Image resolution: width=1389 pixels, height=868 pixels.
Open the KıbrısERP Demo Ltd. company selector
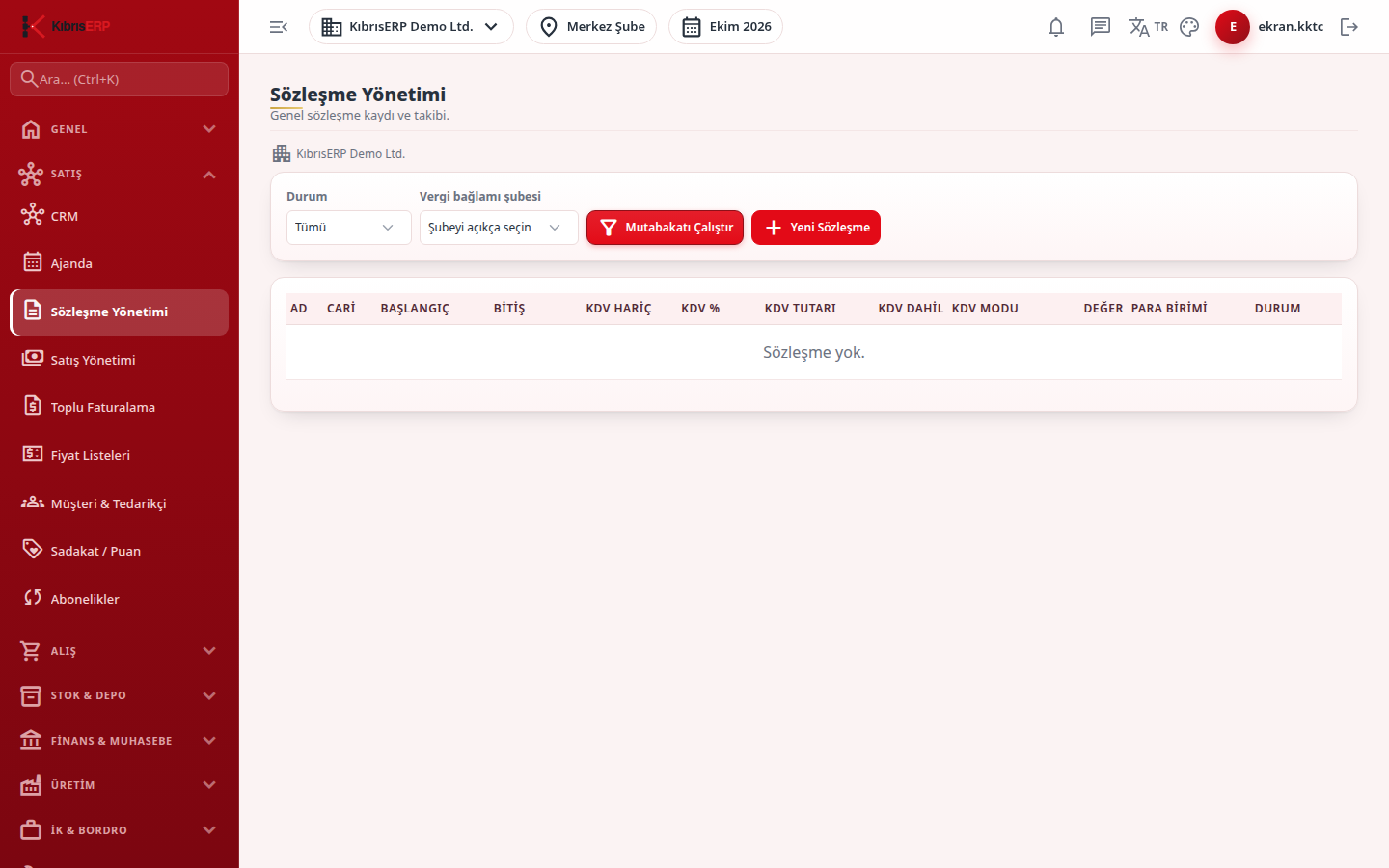point(411,27)
